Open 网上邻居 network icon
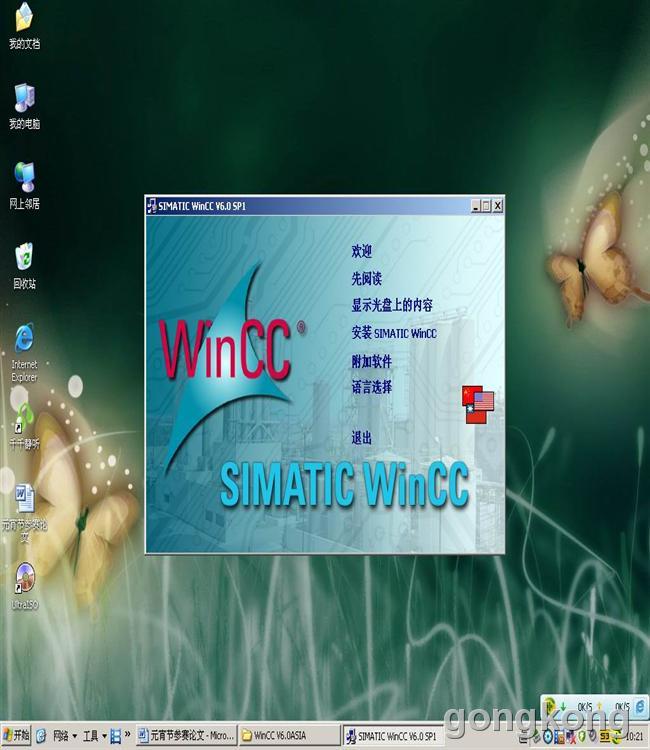This screenshot has height=750, width=650. point(23,178)
